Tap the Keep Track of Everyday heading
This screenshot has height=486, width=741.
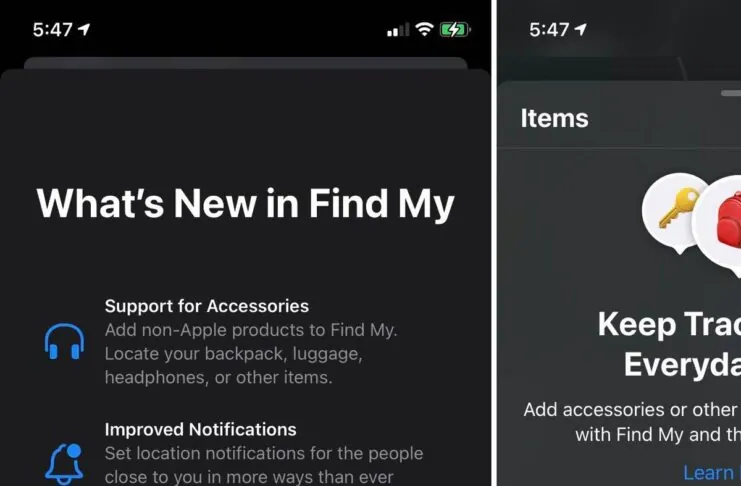click(669, 344)
